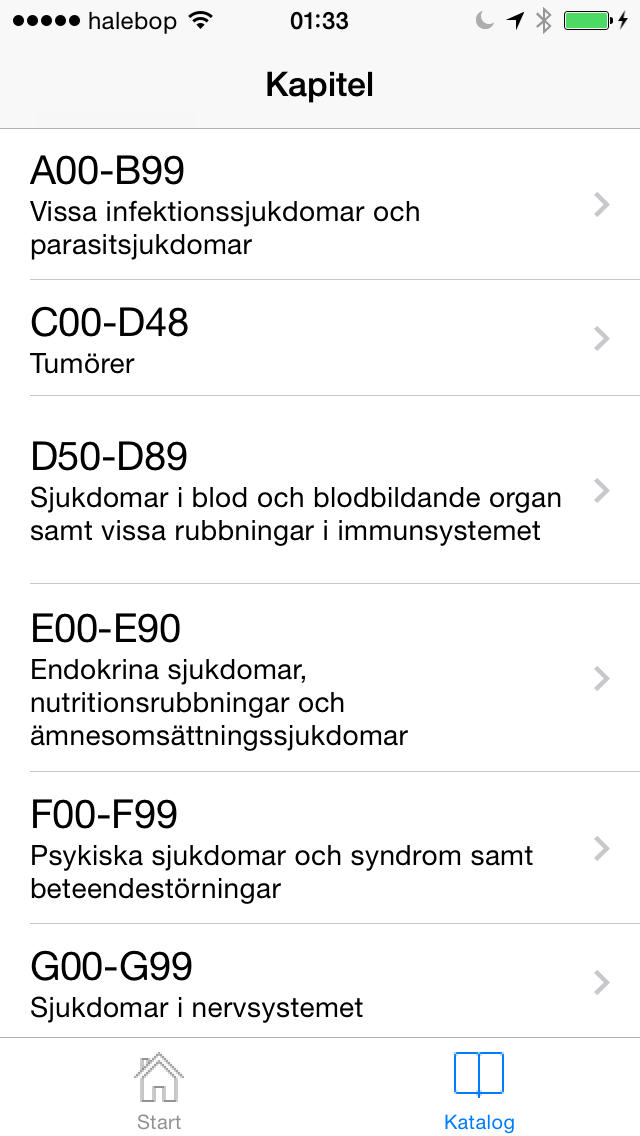Tap the Katalog book icon
Viewport: 640px width, 1136px height.
pos(478,1074)
